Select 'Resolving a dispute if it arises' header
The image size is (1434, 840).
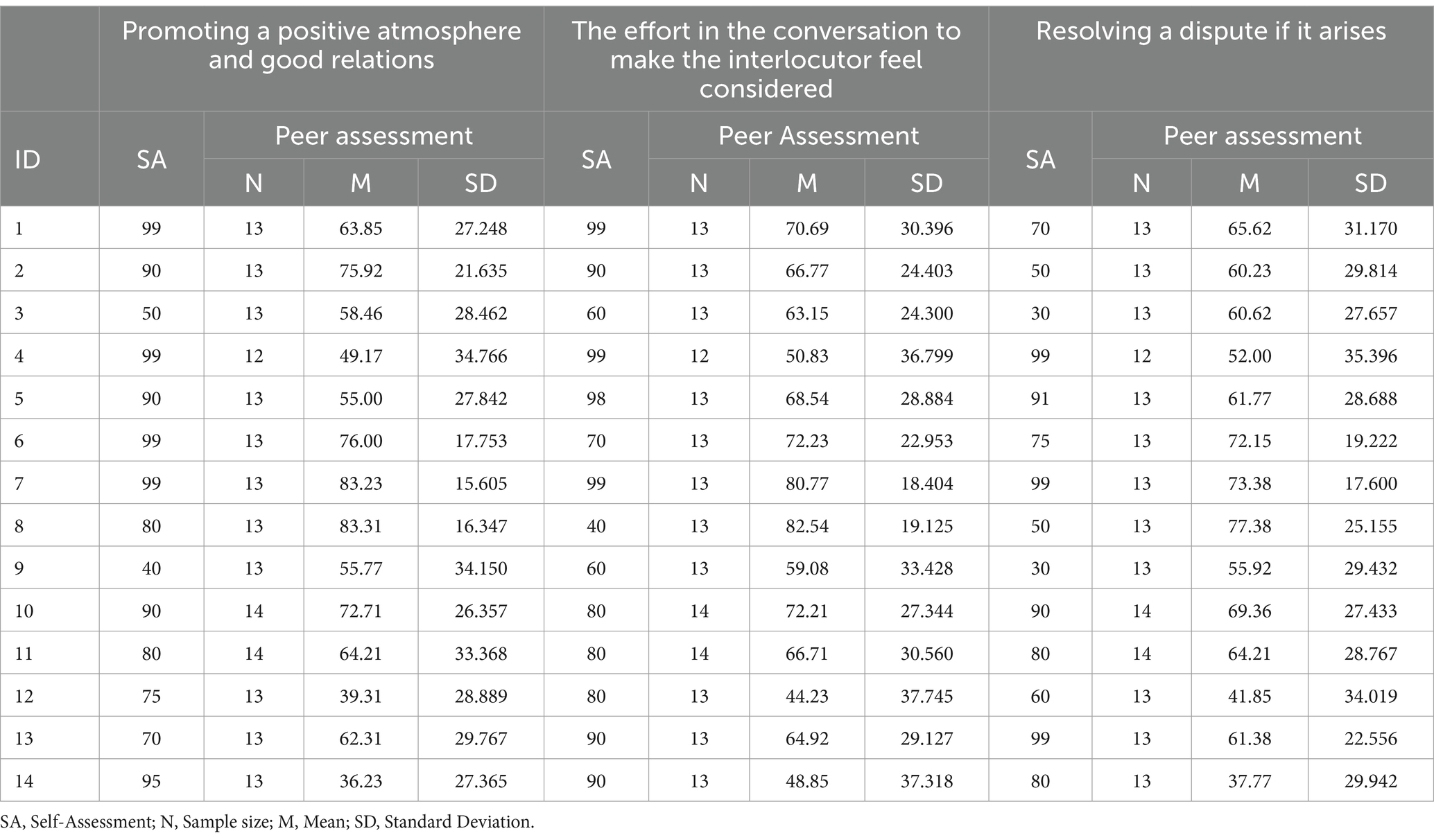point(1211,31)
